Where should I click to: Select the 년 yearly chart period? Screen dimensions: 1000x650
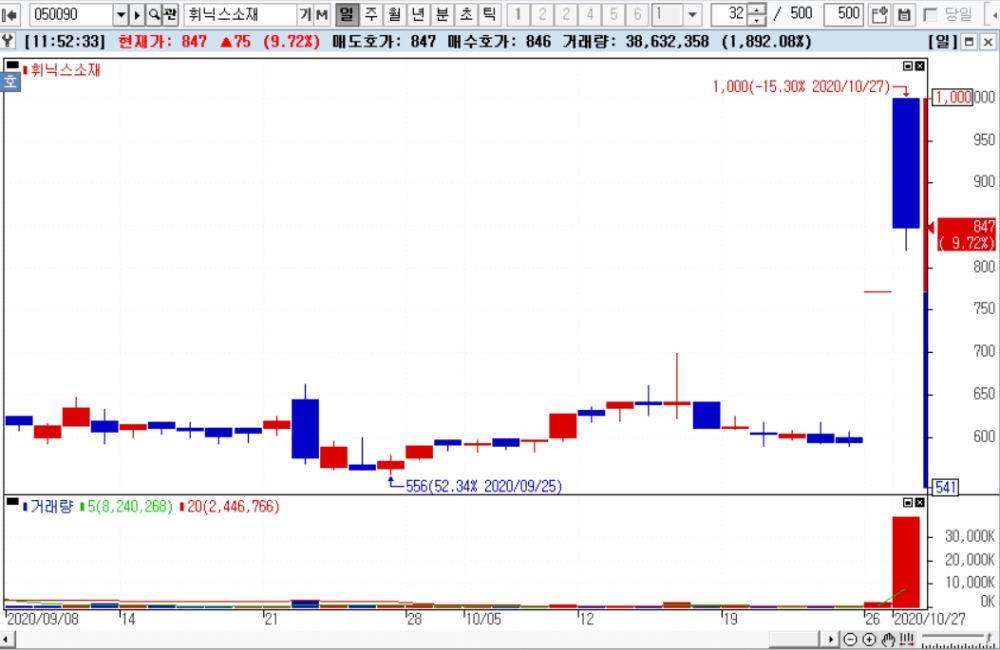[418, 14]
